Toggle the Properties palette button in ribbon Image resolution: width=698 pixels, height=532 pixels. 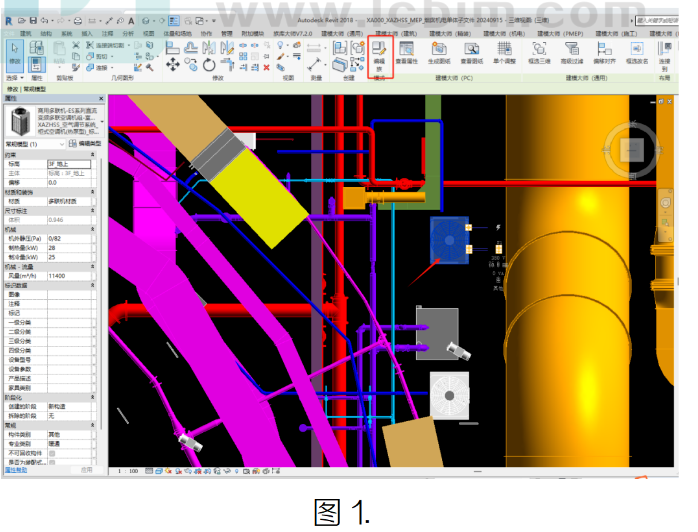tap(37, 65)
